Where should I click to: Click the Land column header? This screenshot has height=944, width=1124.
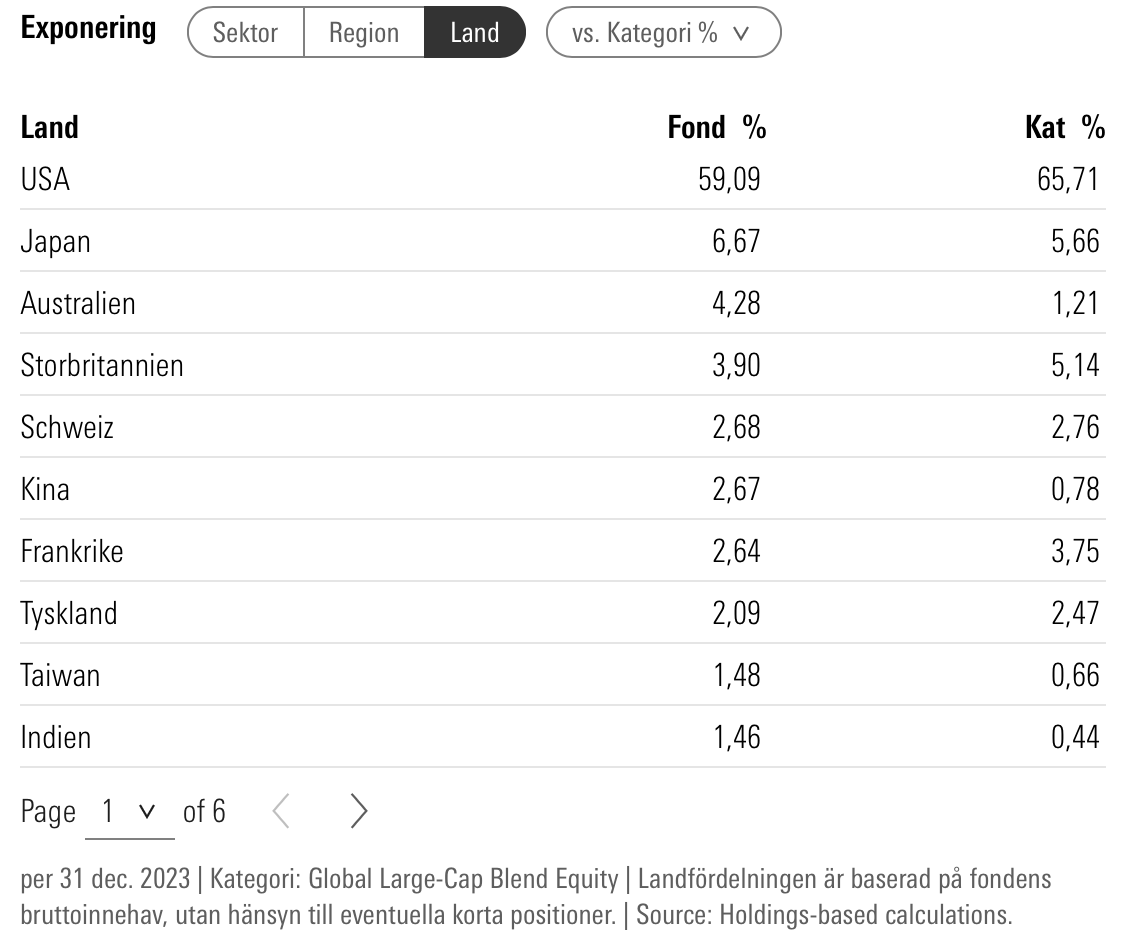pos(50,128)
